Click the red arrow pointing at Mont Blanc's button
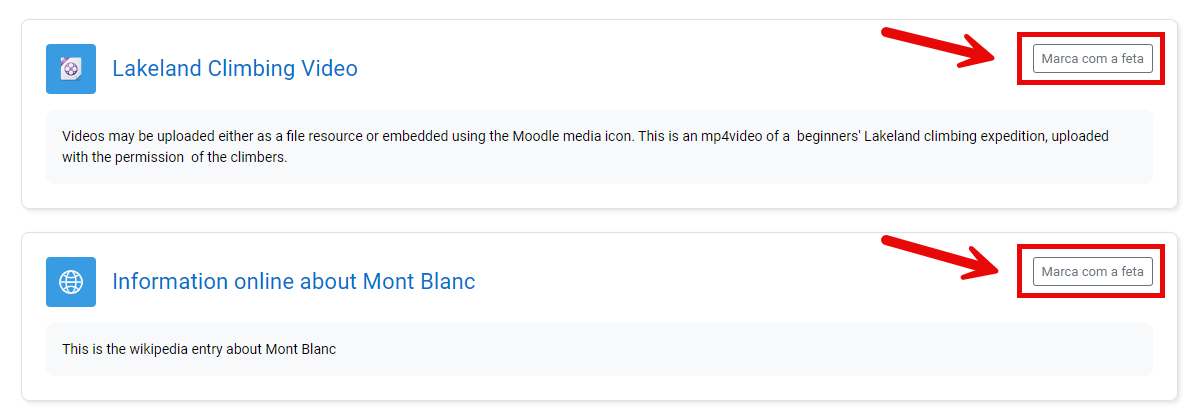This screenshot has height=411, width=1199. point(939,257)
